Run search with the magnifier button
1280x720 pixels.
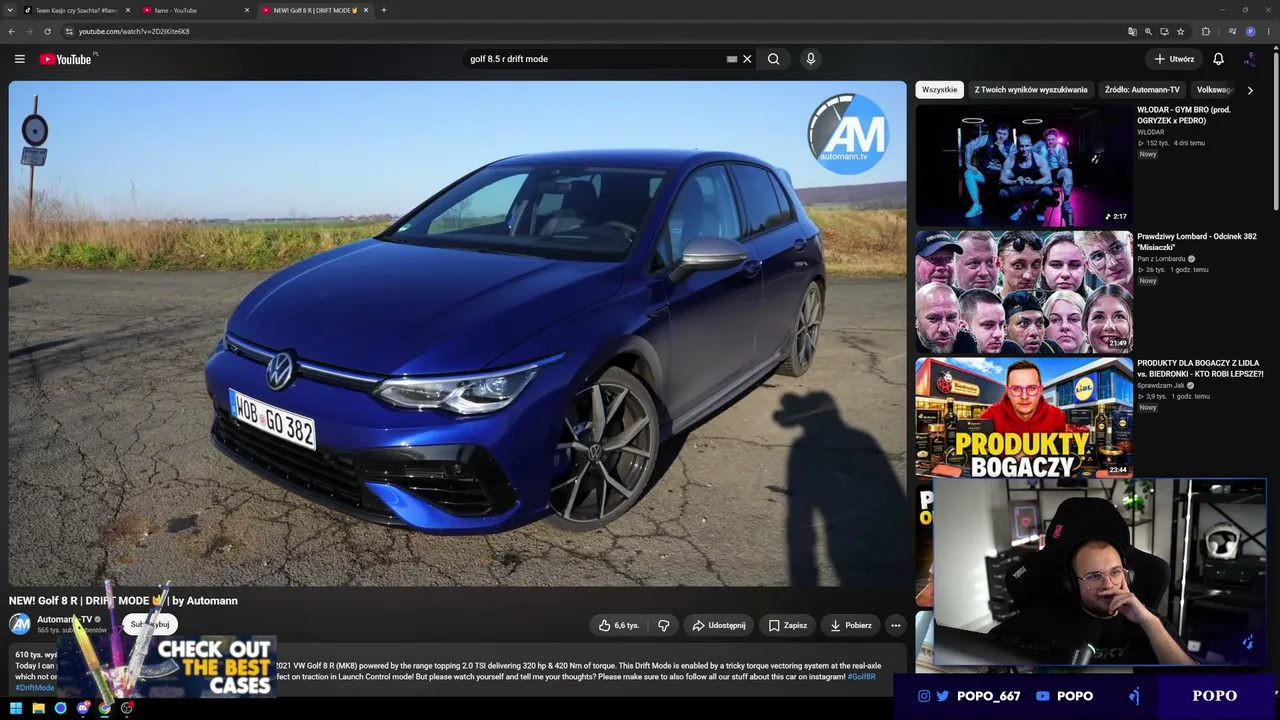(774, 59)
